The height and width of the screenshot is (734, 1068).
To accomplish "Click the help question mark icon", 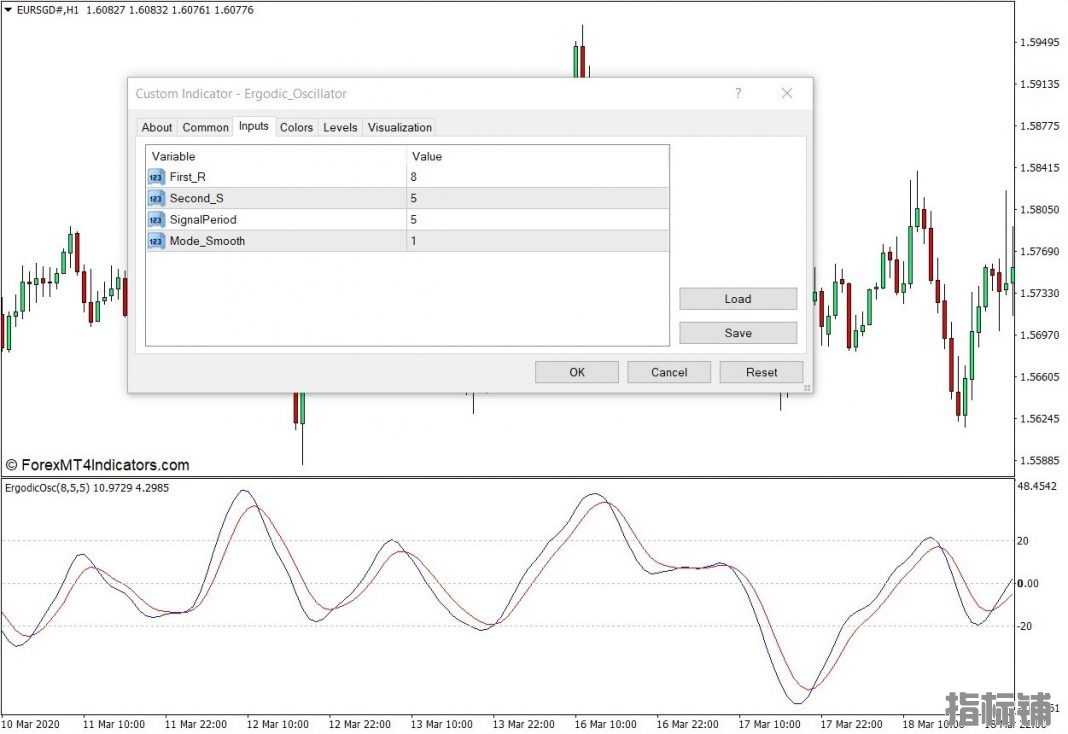I will click(738, 93).
